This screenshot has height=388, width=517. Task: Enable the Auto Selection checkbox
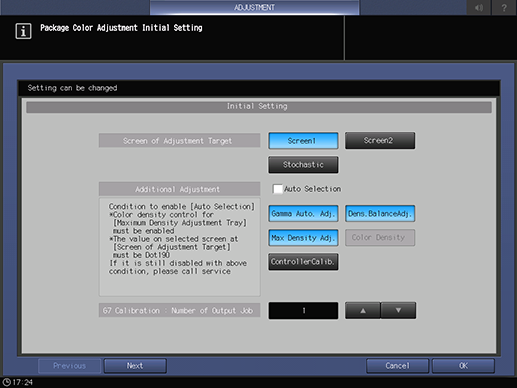tap(277, 189)
